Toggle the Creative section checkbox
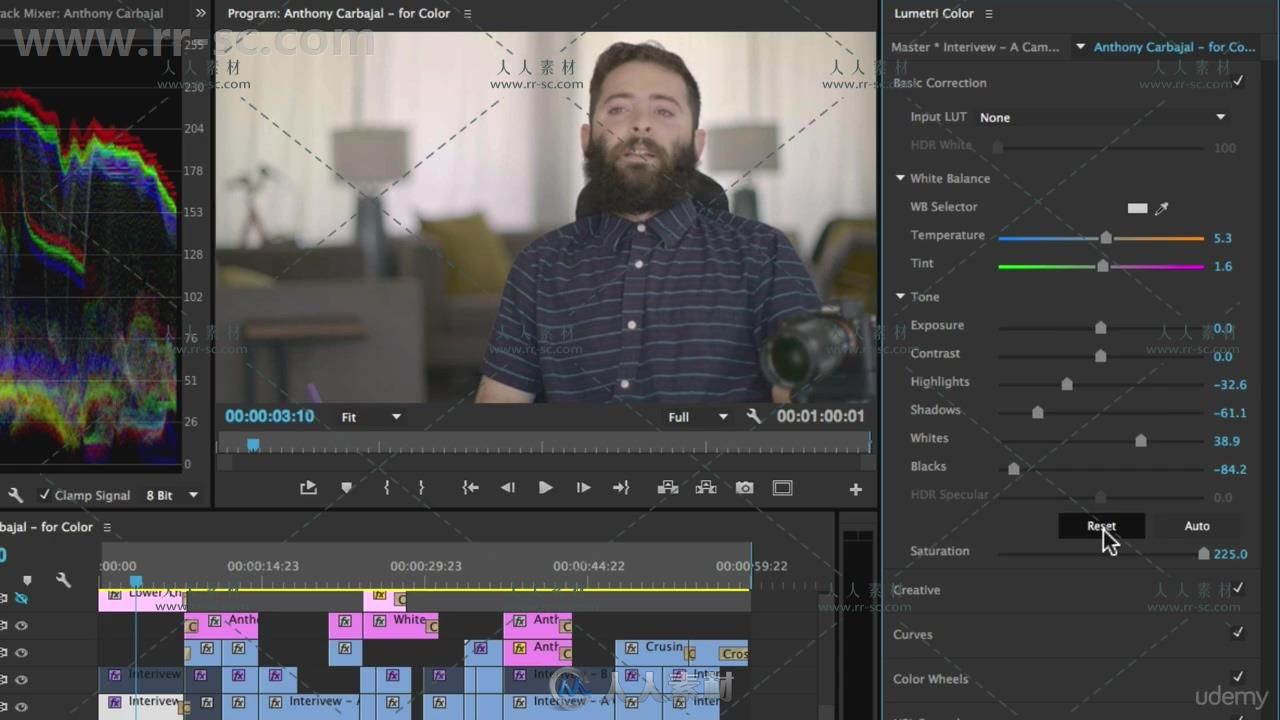The height and width of the screenshot is (720, 1280). (x=1238, y=588)
